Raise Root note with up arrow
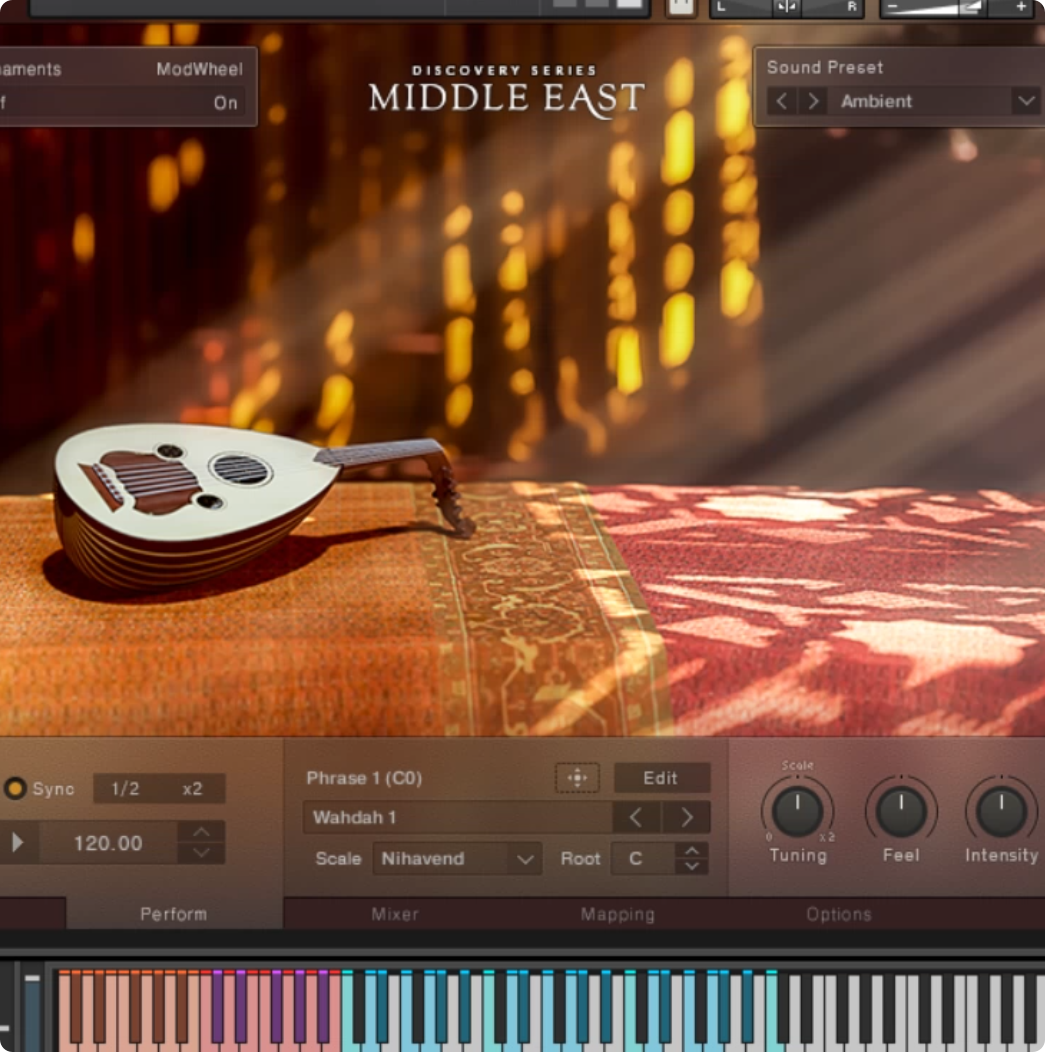Viewport: 1045px width, 1052px height. (x=692, y=850)
